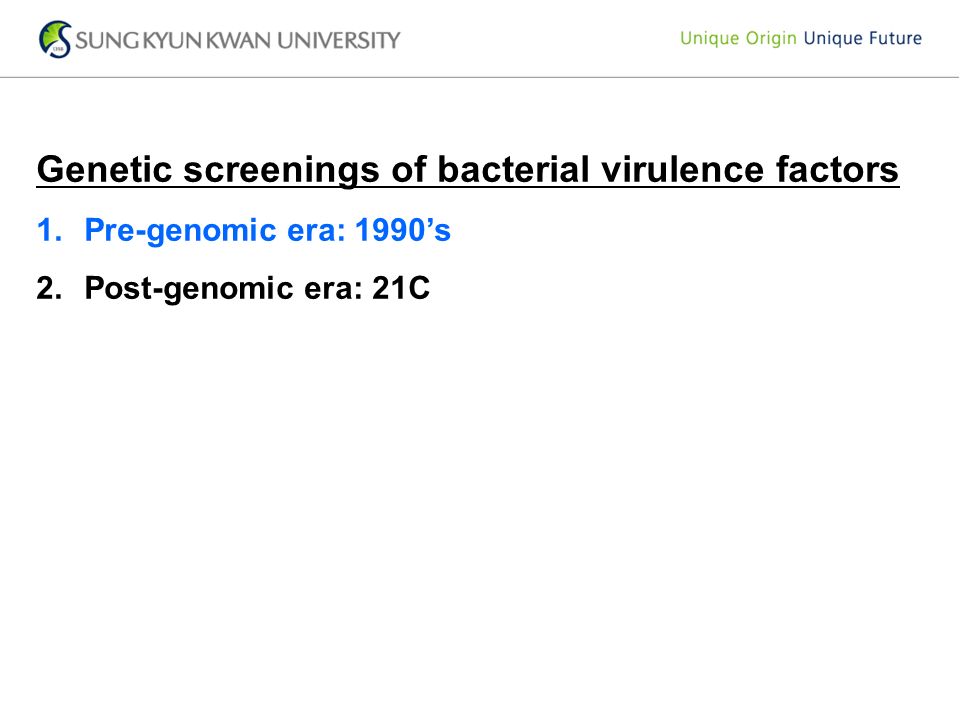Click the blue Unique Future slogan text

click(x=863, y=39)
